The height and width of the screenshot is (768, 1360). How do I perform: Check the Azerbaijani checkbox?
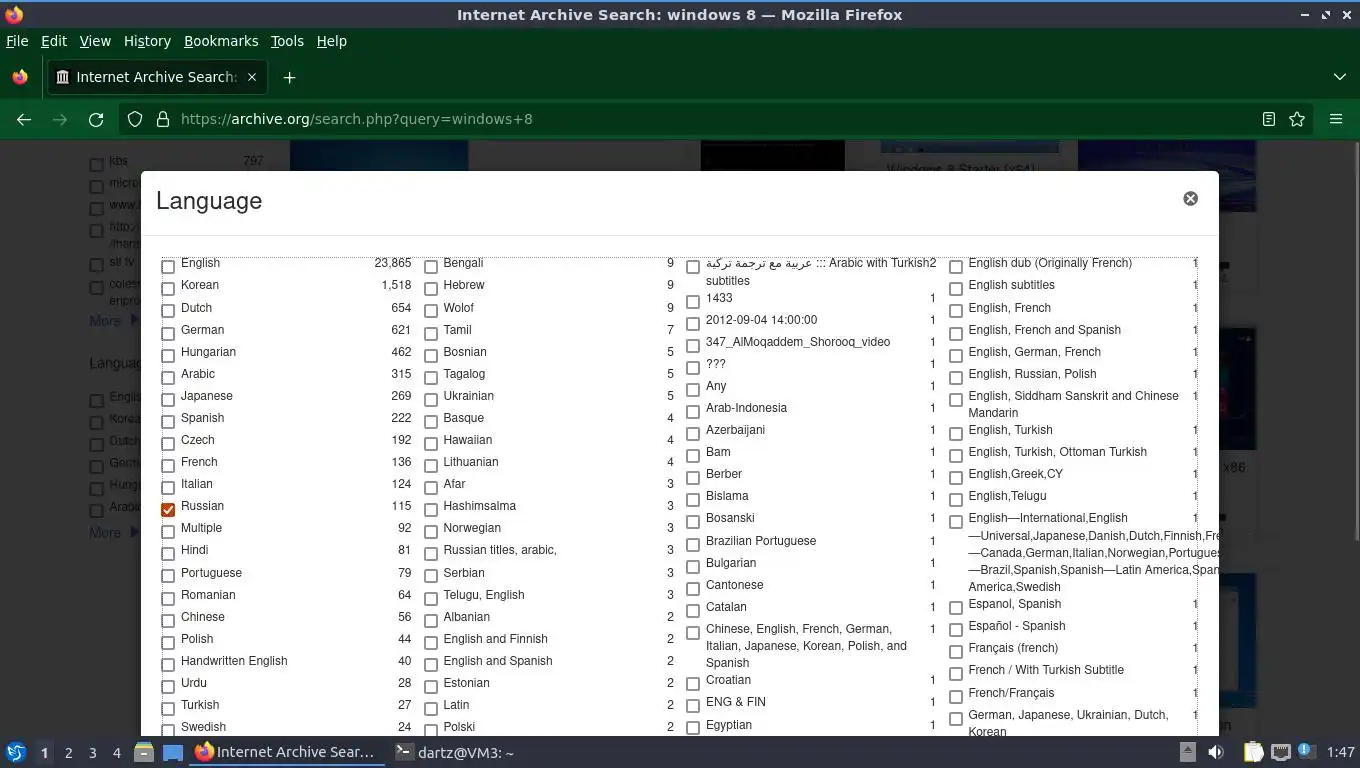(x=693, y=434)
